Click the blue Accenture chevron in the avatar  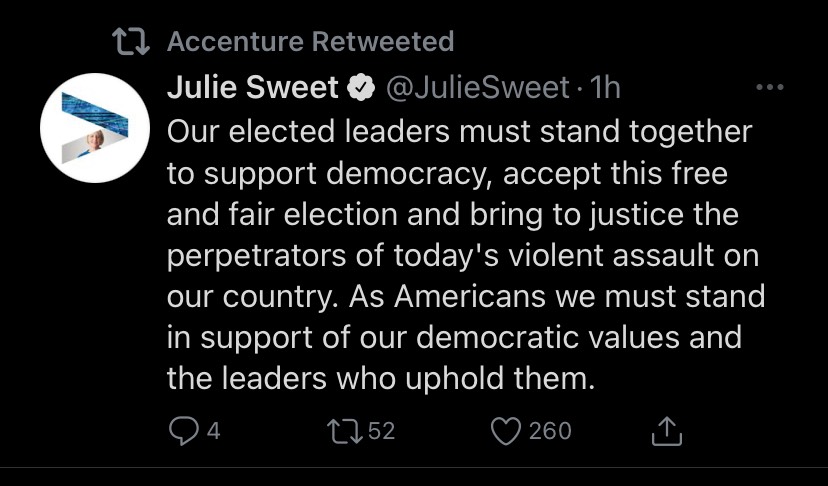point(95,114)
